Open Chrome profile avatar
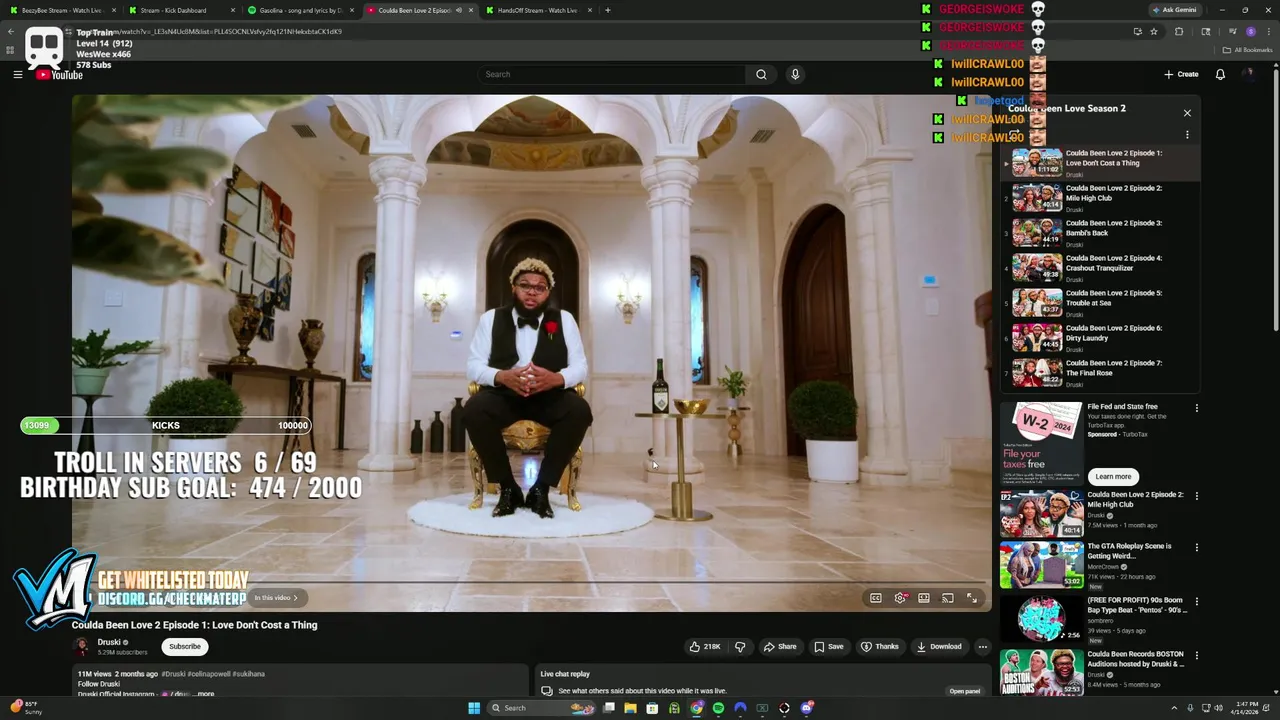 (1250, 32)
